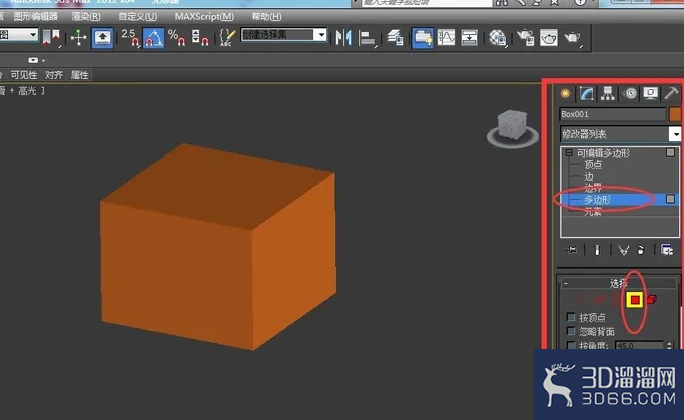
Task: Click the red cube element sub-object button
Action: click(651, 300)
